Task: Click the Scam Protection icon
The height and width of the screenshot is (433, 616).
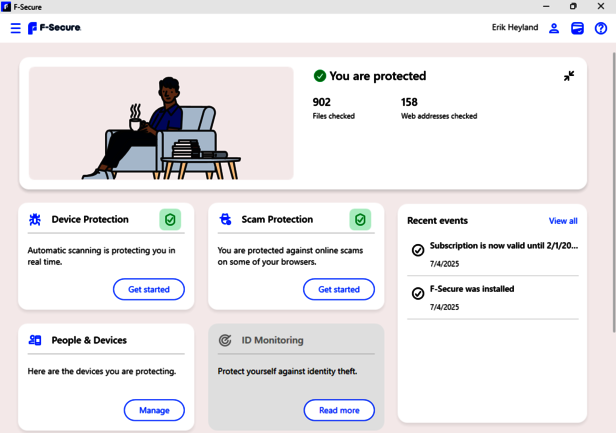Action: (x=225, y=219)
